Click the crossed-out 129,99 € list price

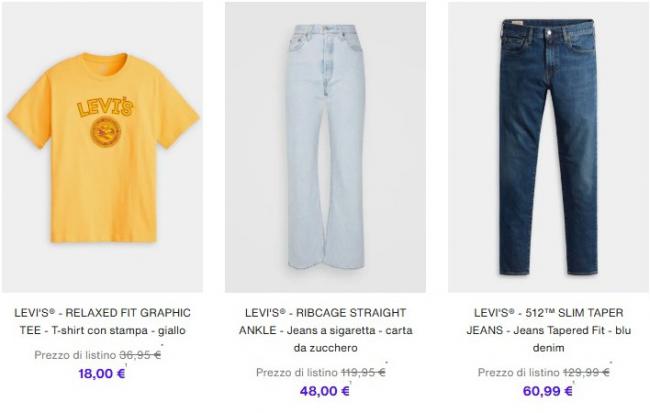click(586, 372)
